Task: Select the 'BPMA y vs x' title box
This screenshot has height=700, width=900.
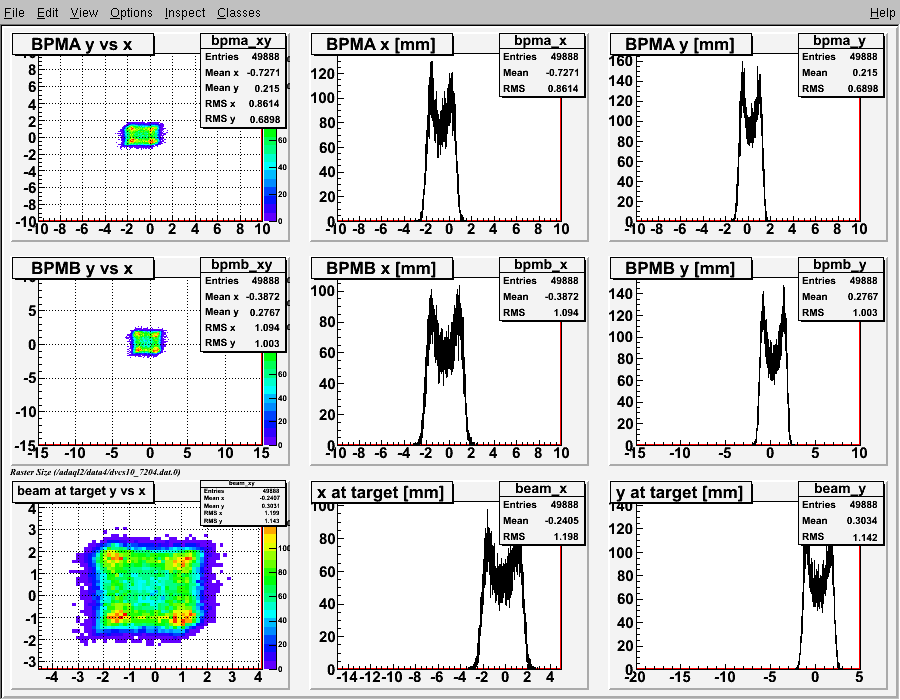Action: pos(83,44)
